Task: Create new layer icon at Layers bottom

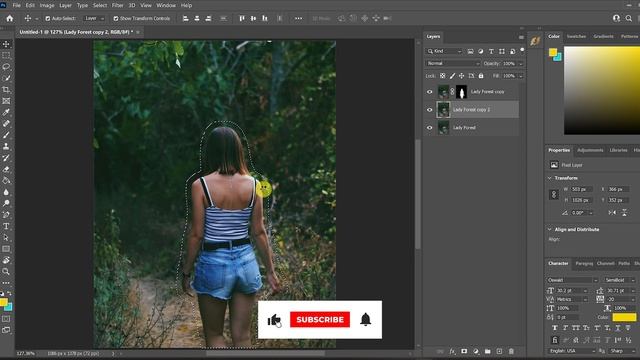Action: point(499,351)
